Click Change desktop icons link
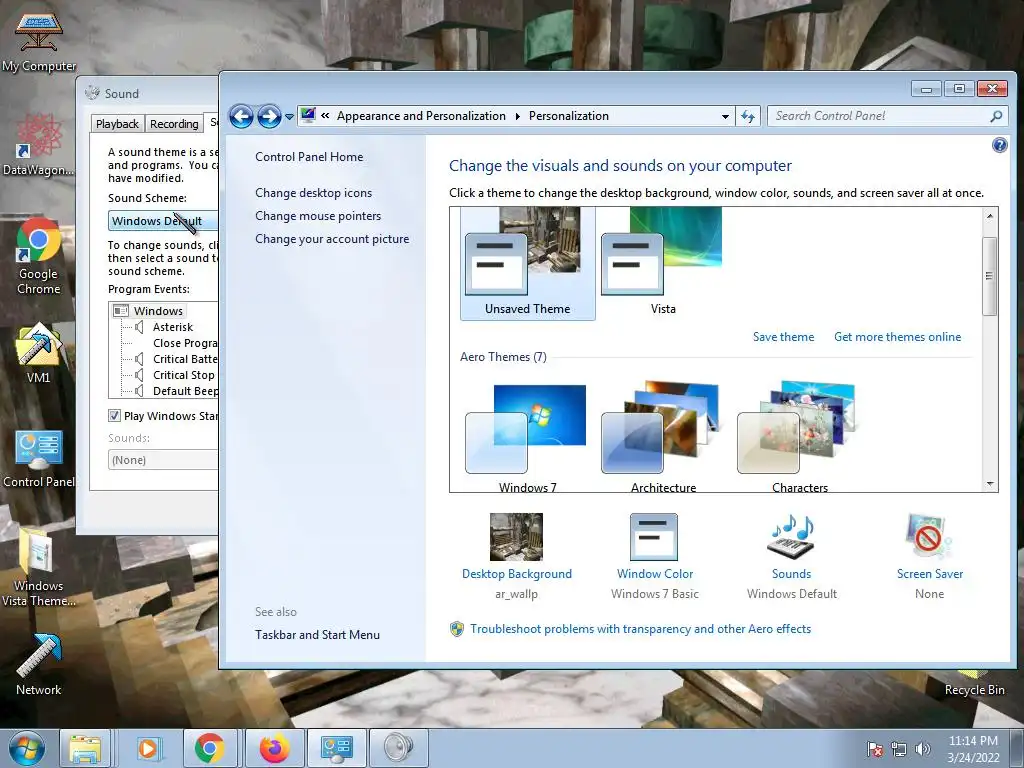The width and height of the screenshot is (1024, 768). (x=313, y=193)
